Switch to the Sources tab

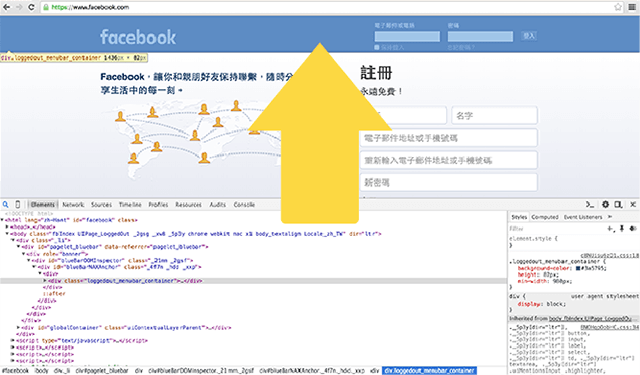tap(101, 204)
